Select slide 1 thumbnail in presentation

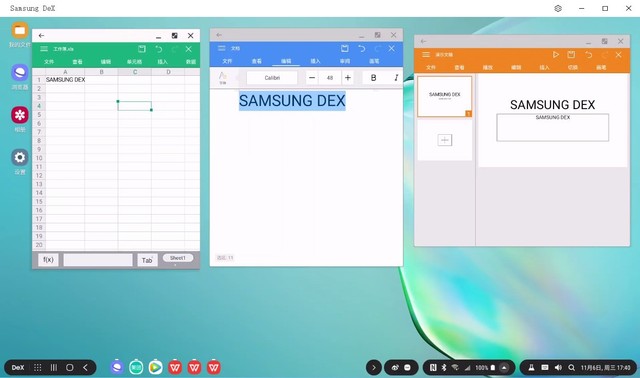click(x=444, y=96)
